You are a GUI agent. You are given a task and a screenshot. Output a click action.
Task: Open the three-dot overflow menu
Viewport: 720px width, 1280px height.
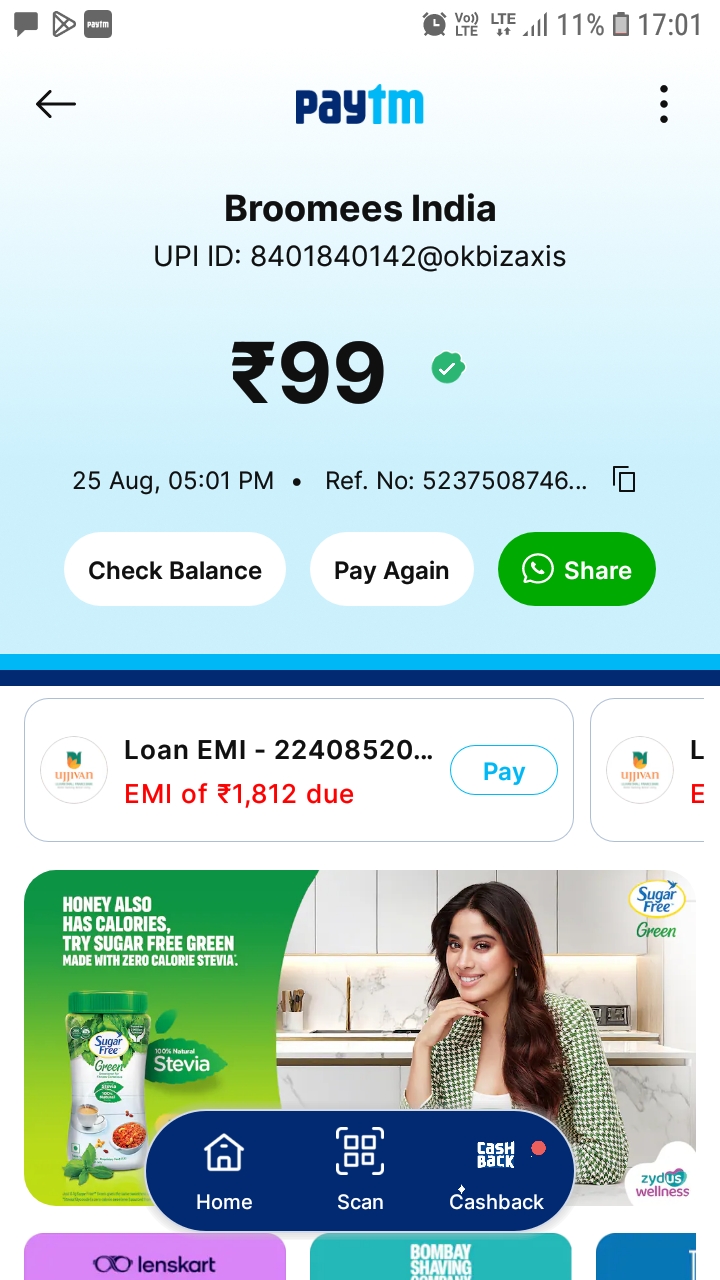663,104
